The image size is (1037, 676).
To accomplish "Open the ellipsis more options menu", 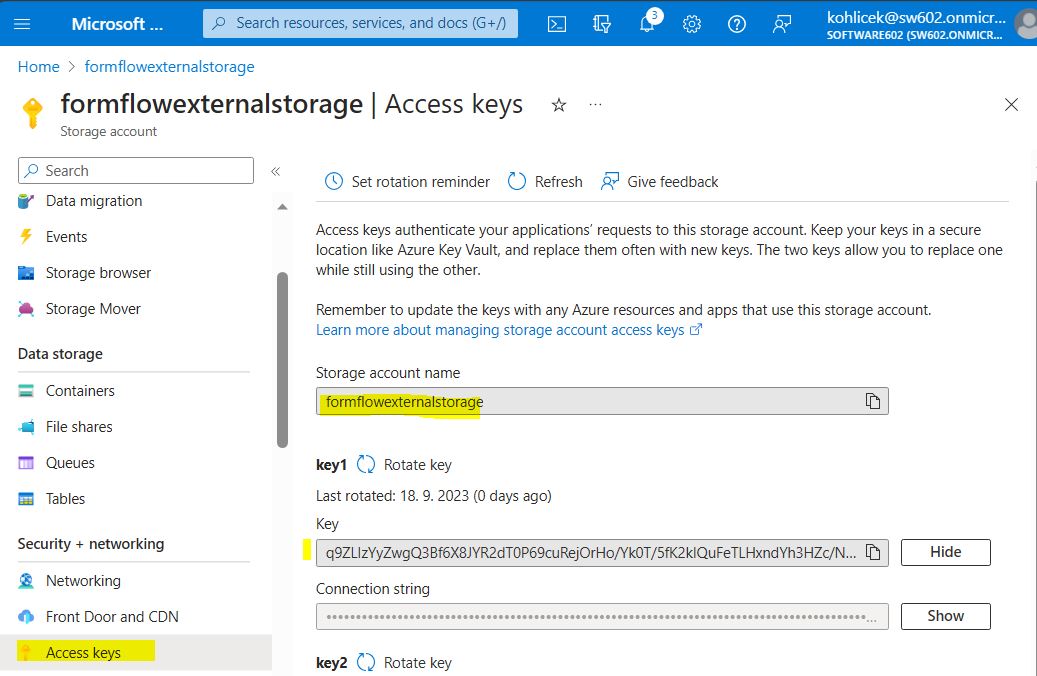I will [x=596, y=105].
